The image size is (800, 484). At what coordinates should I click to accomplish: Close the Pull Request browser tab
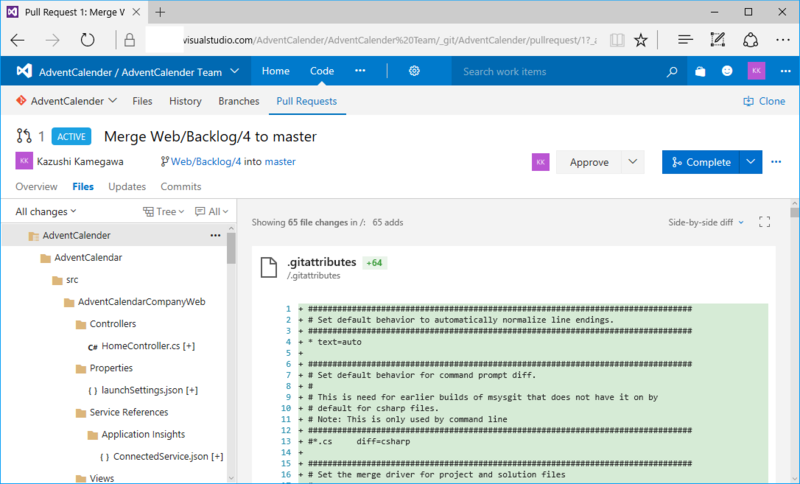pyautogui.click(x=136, y=12)
